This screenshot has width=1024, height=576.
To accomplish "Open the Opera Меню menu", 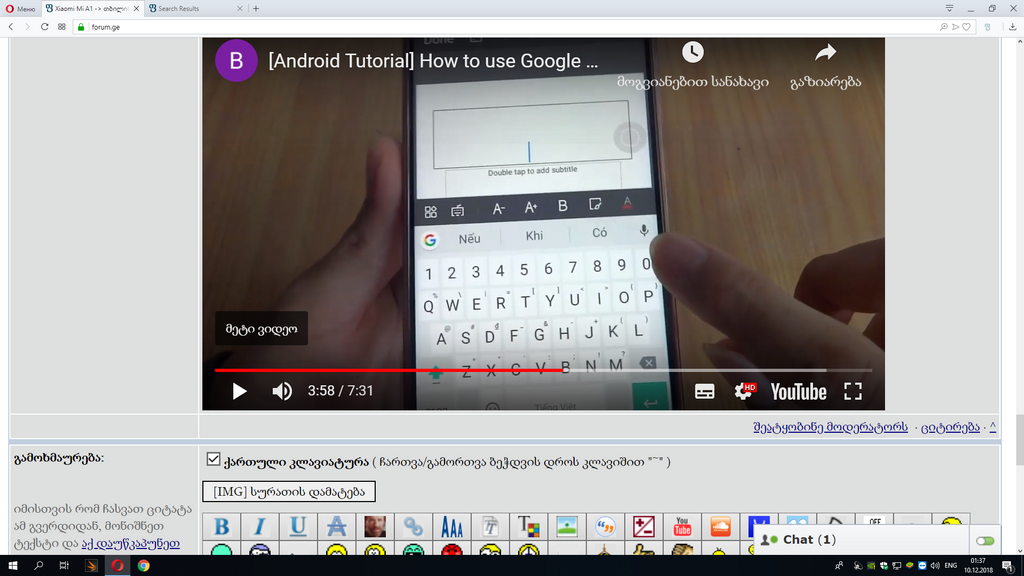I will point(20,8).
